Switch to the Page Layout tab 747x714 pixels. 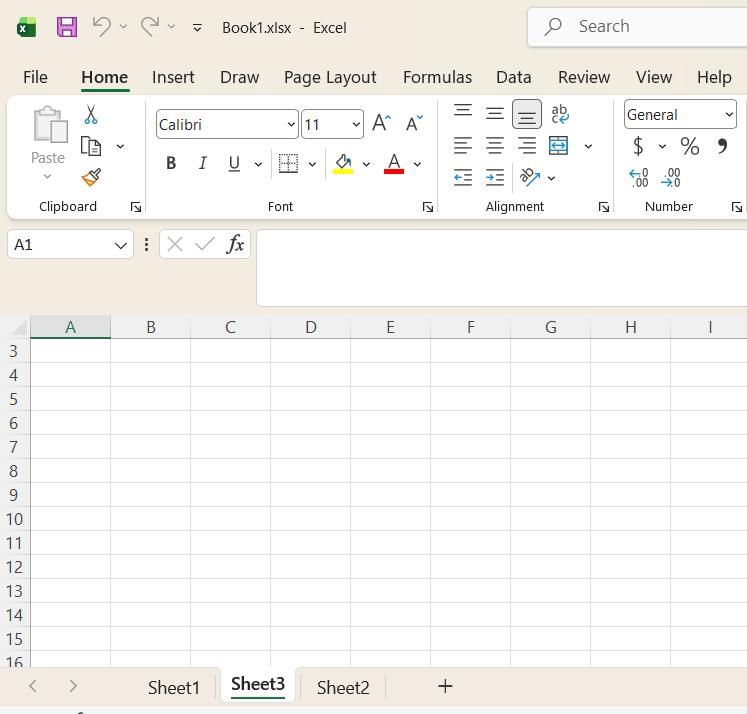330,77
